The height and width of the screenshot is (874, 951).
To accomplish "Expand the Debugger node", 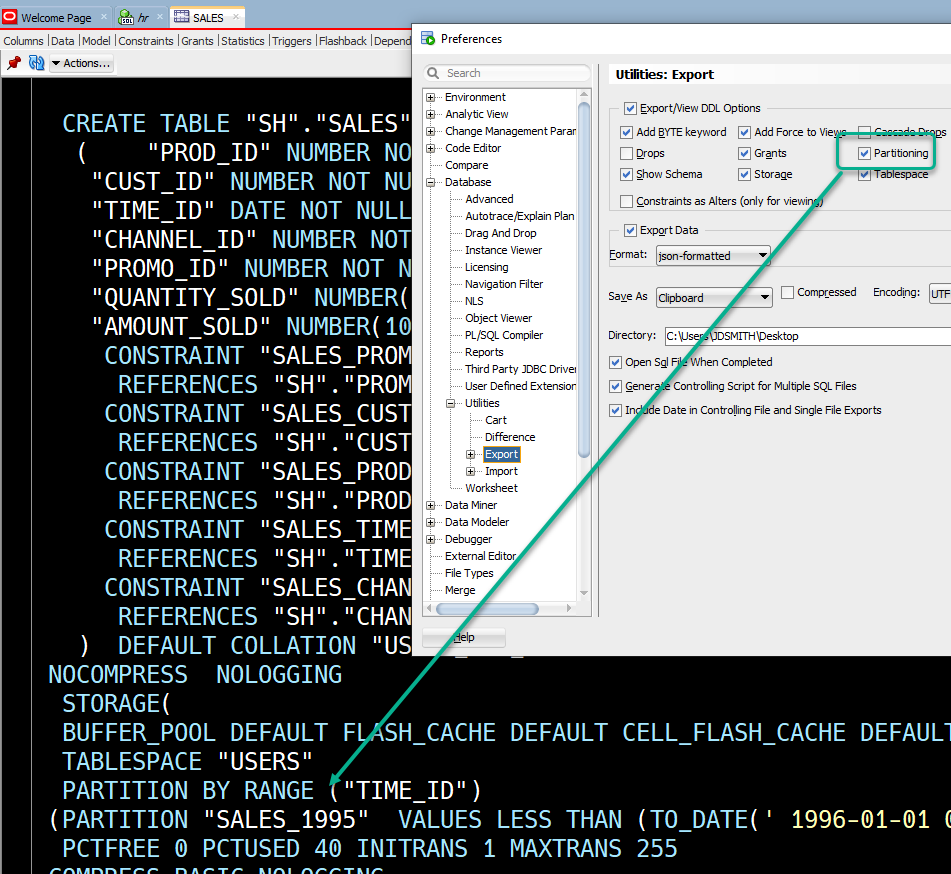I will pos(431,539).
